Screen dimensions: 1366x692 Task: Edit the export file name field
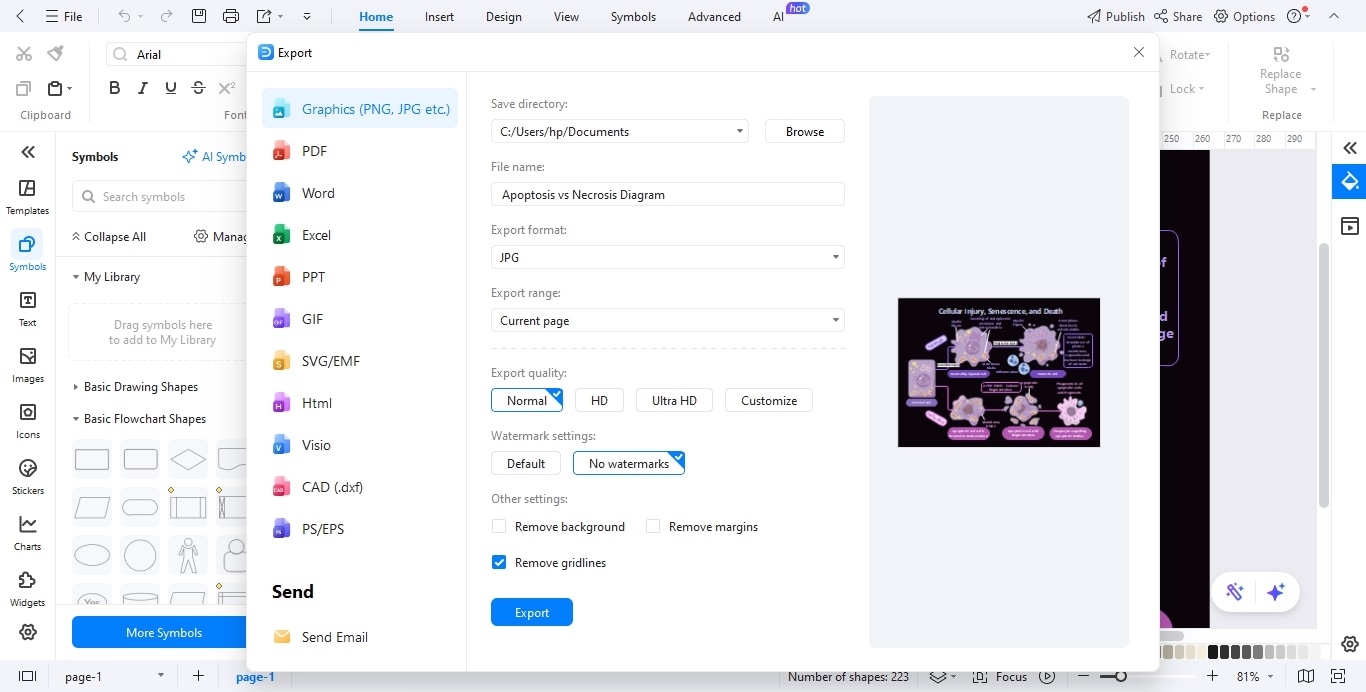(667, 194)
